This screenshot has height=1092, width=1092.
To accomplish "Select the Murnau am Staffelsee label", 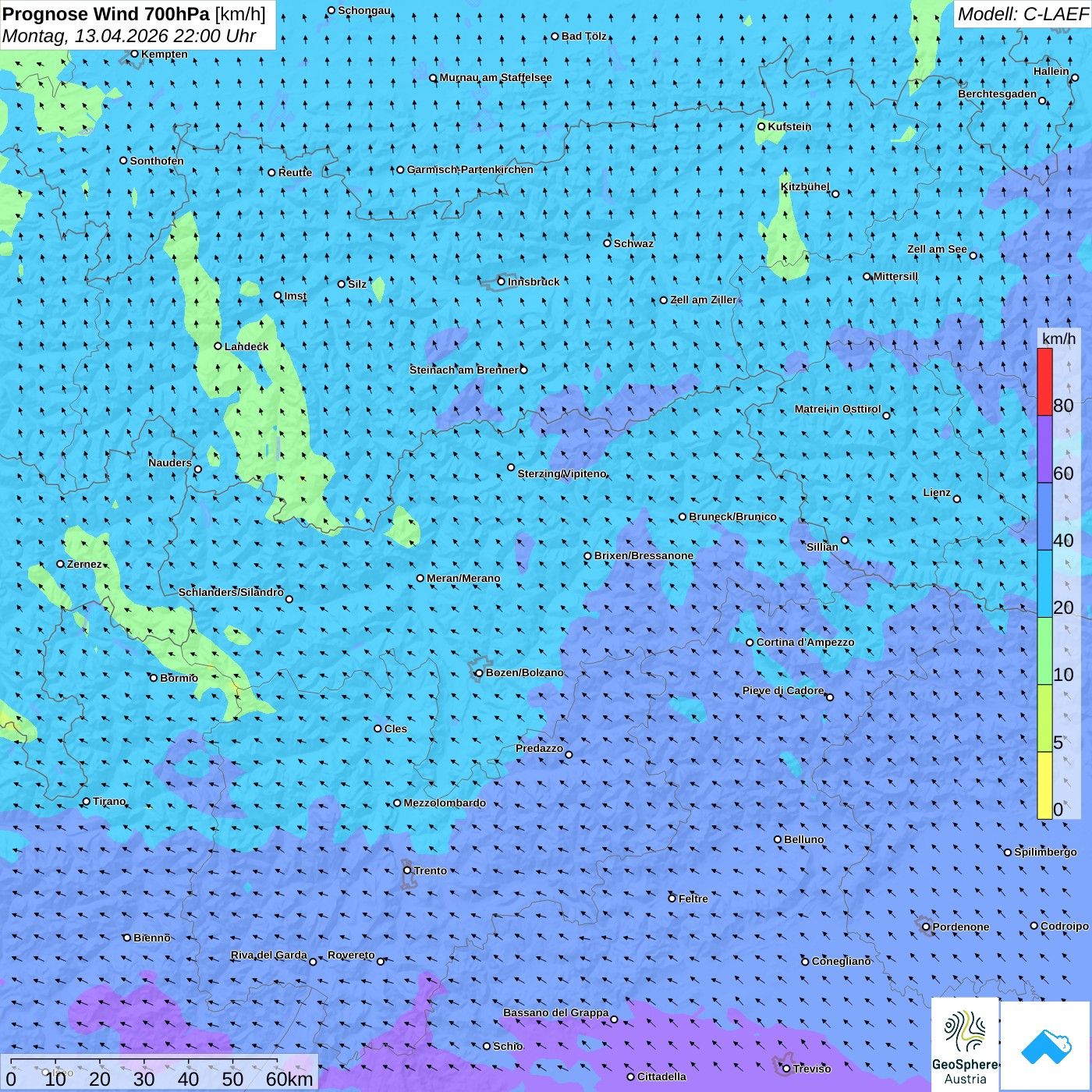I will click(x=495, y=78).
